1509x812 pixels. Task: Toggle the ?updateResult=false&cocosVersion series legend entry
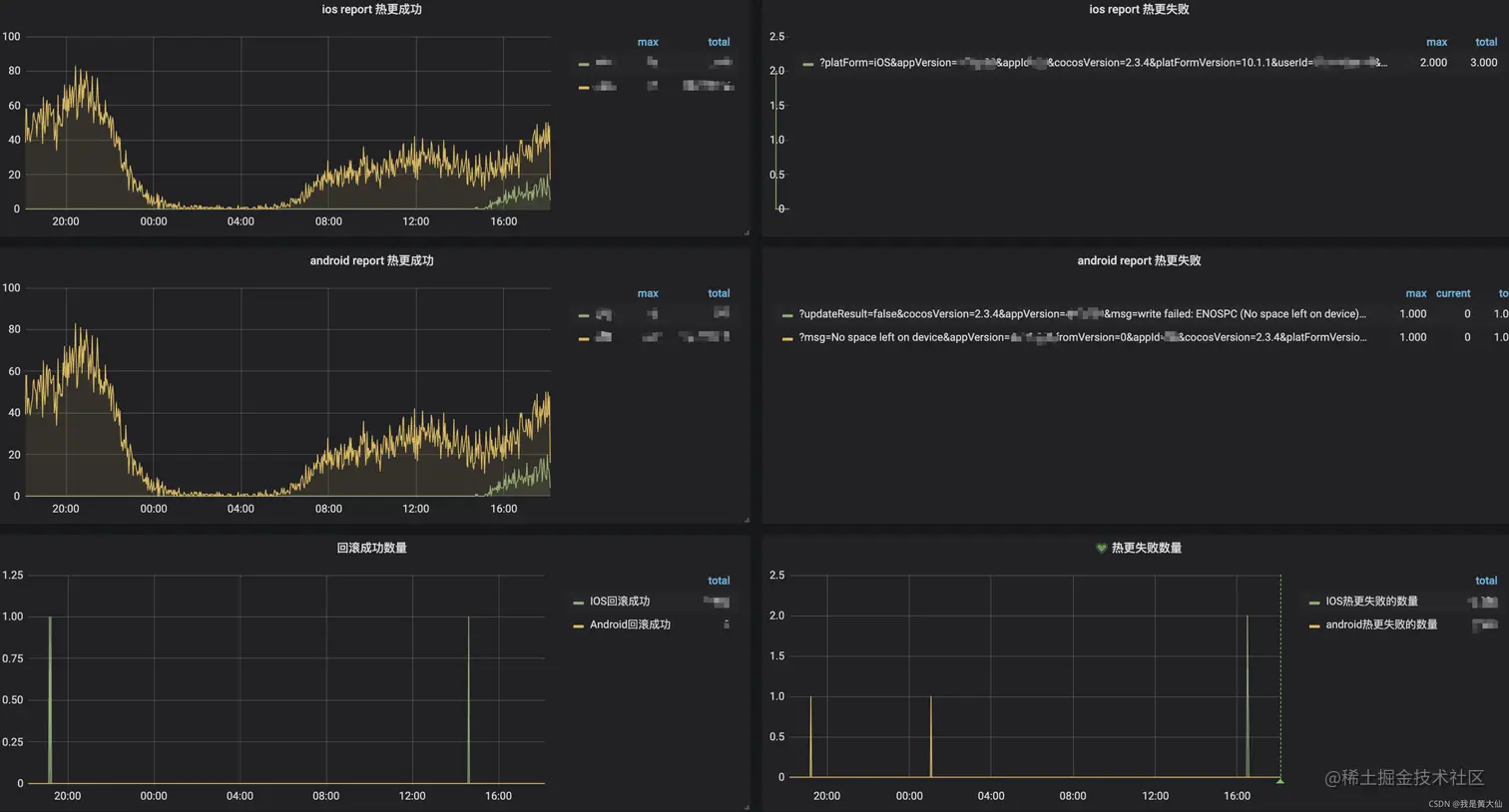pos(1082,314)
